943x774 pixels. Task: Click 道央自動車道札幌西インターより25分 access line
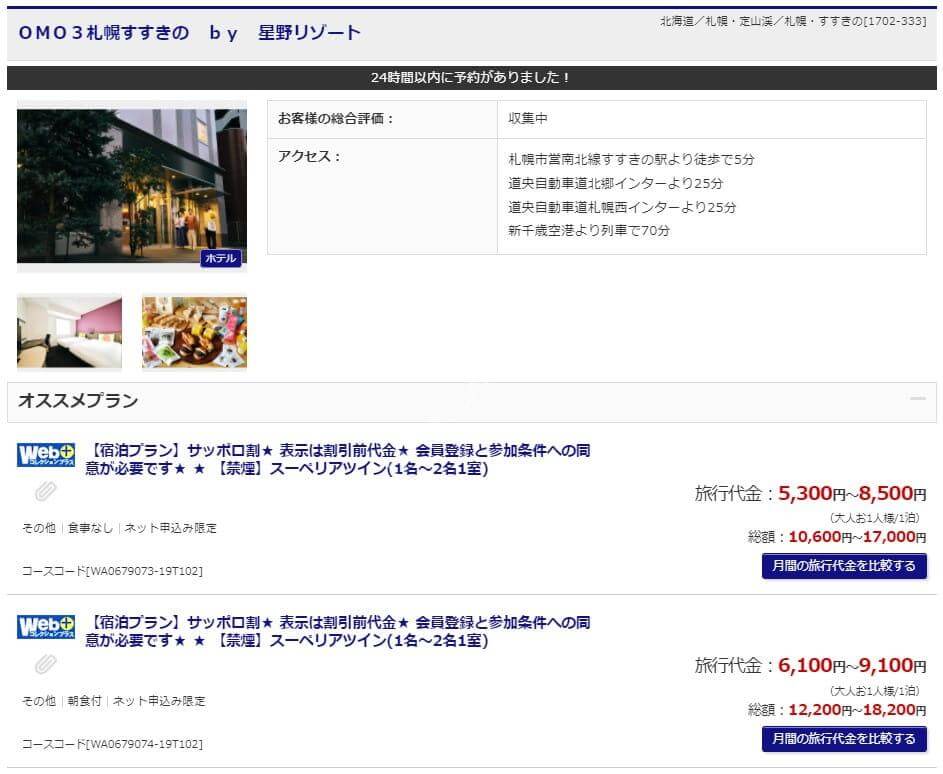click(622, 207)
